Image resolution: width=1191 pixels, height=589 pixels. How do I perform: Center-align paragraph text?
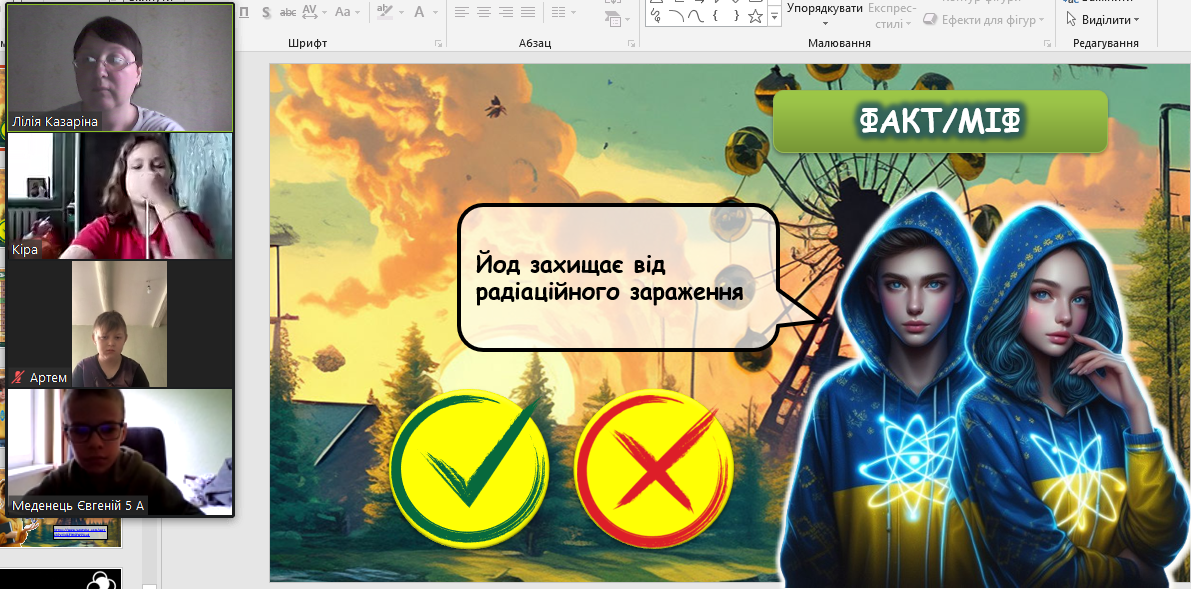click(483, 11)
